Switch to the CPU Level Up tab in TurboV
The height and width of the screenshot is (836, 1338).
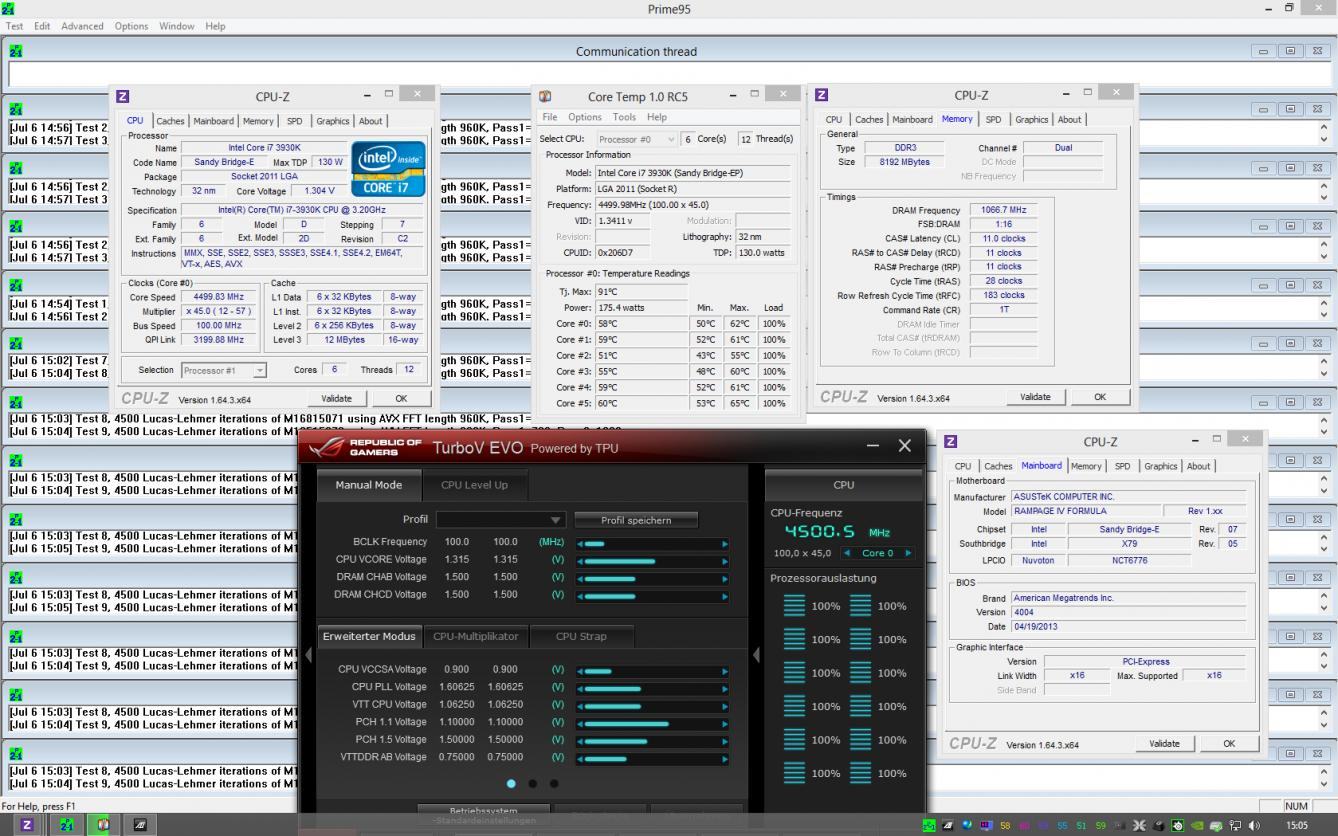tap(474, 485)
